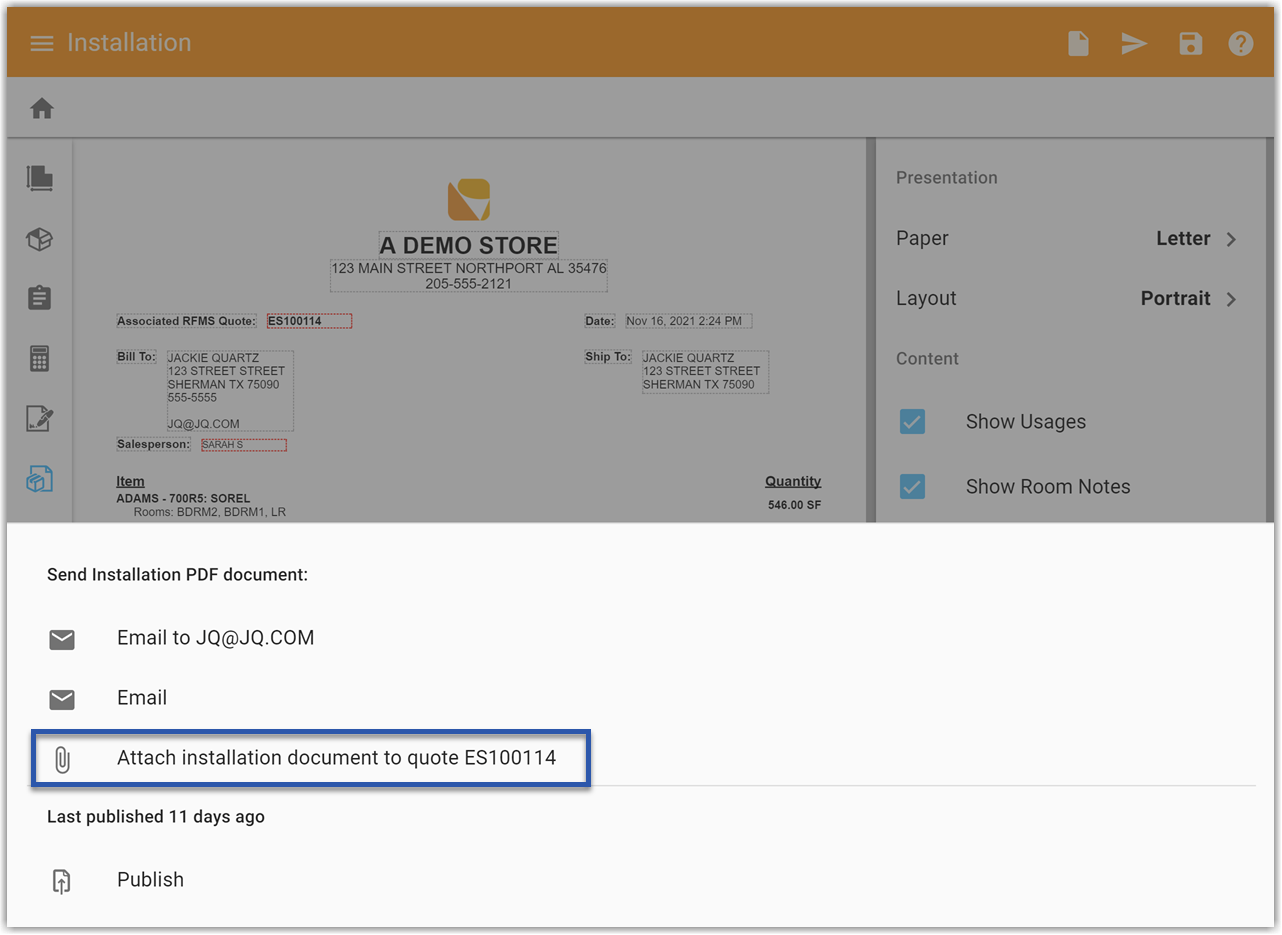Image resolution: width=1282 pixels, height=935 pixels.
Task: Click the edit document pencil sidebar icon
Action: click(39, 419)
